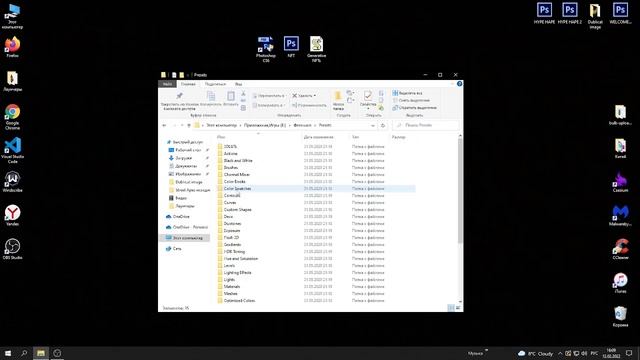Click Invert selection in the ribbon
The height and width of the screenshot is (360, 640).
pyautogui.click(x=414, y=108)
